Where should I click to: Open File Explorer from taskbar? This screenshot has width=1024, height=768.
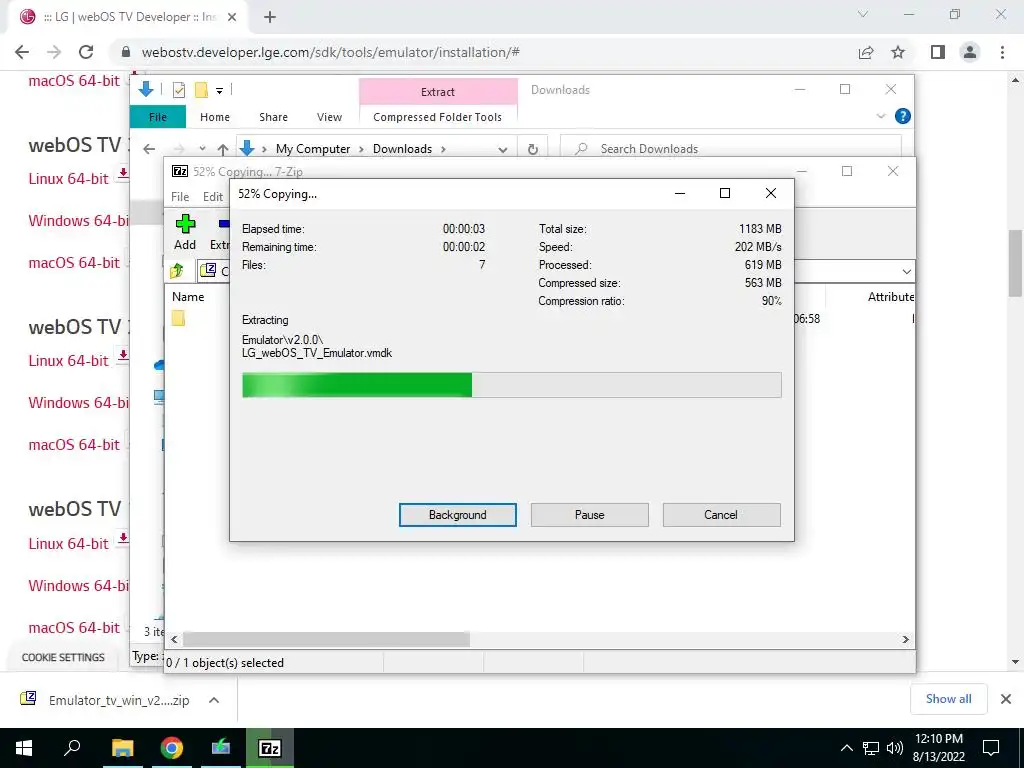(x=122, y=748)
